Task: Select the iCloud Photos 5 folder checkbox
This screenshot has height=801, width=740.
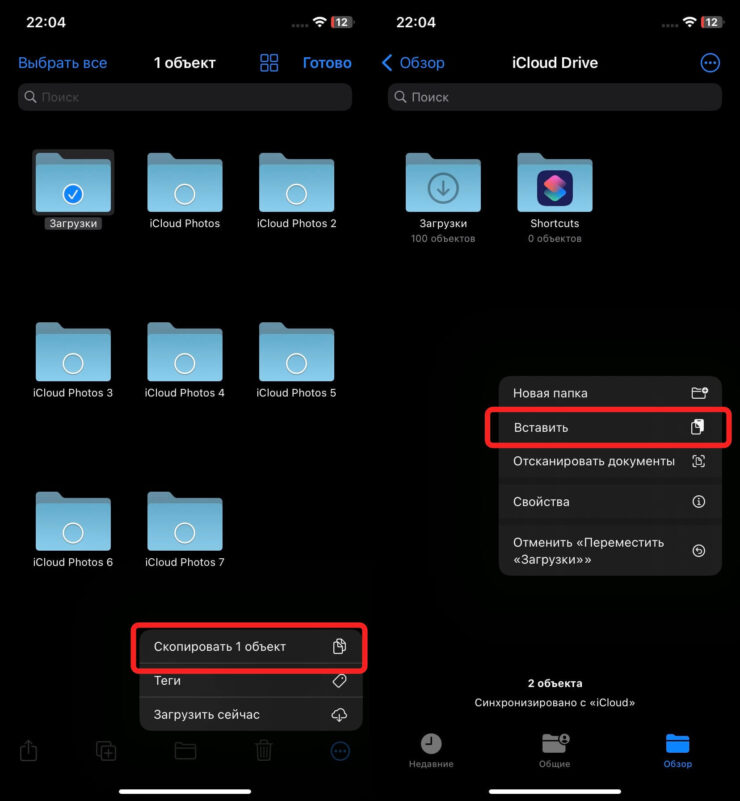Action: pyautogui.click(x=296, y=362)
